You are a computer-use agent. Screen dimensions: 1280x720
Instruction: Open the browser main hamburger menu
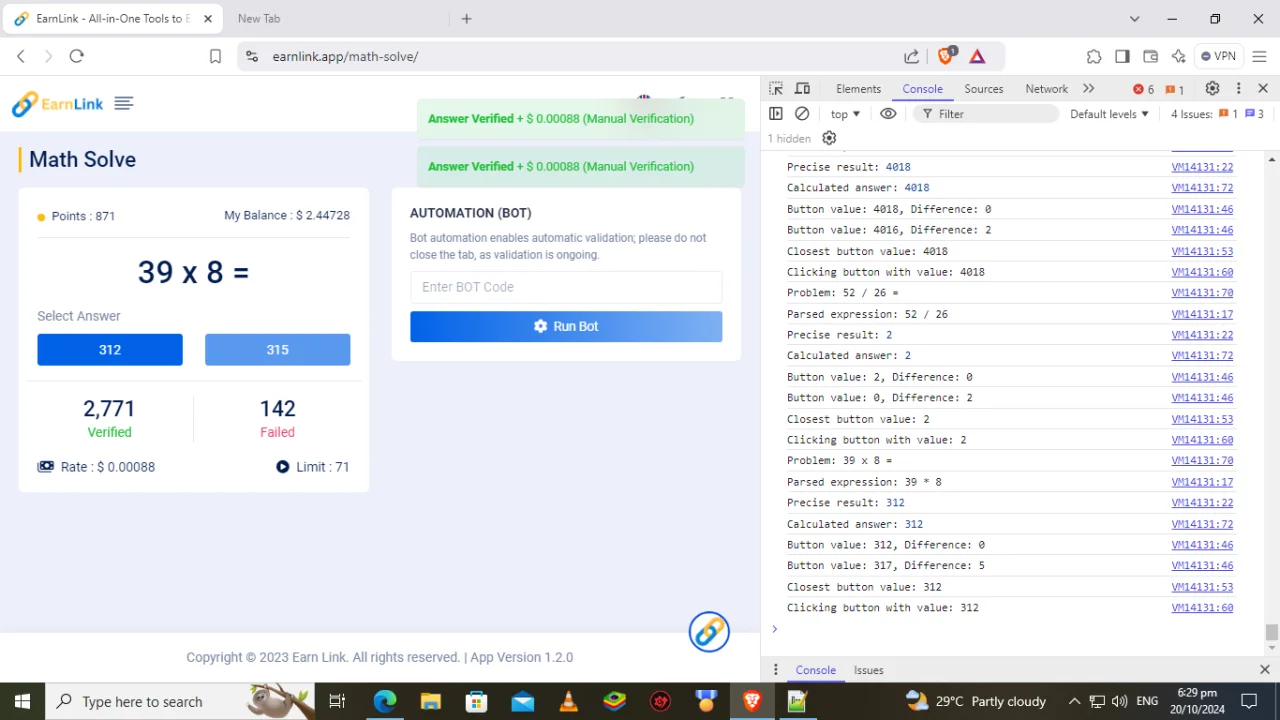(x=1260, y=56)
